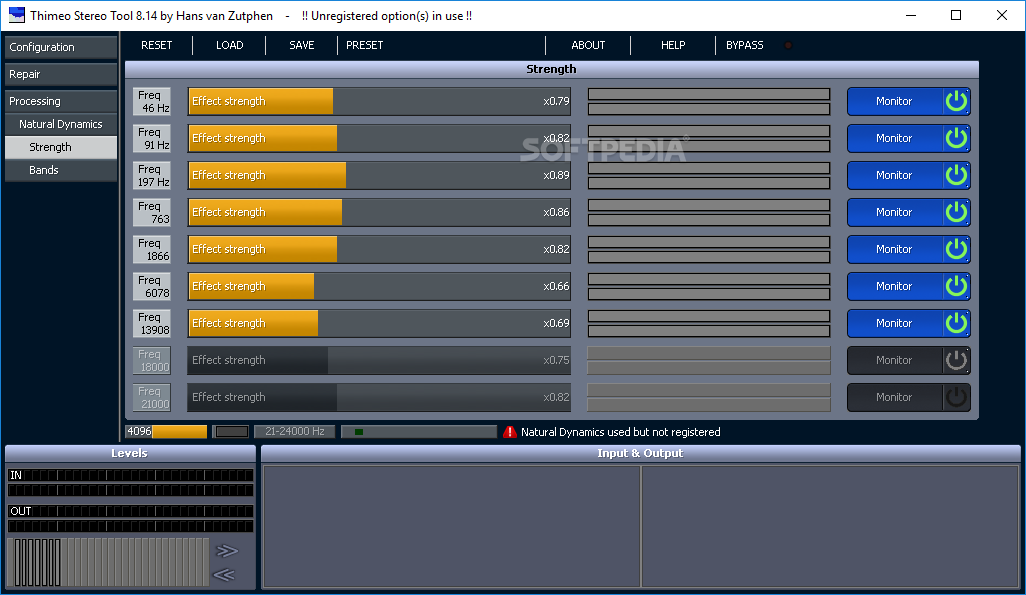
Task: Click the OUT level meter
Action: click(x=130, y=518)
